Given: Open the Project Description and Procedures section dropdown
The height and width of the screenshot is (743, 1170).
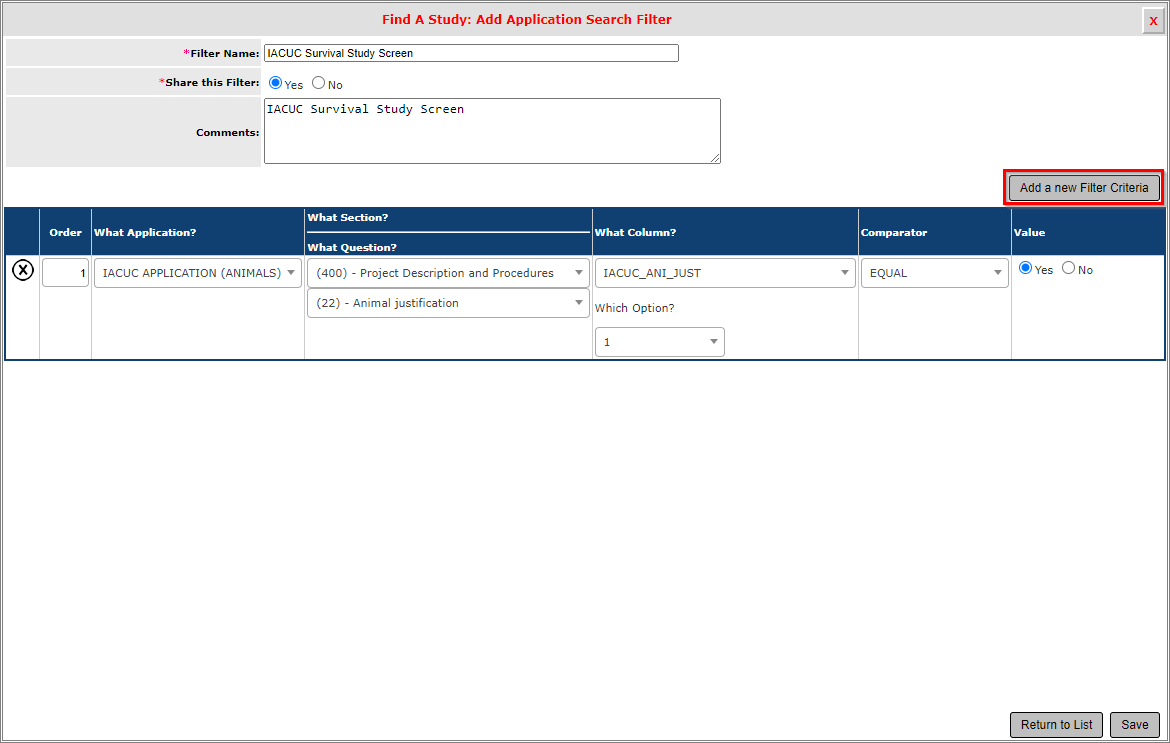Looking at the screenshot, I should [448, 273].
